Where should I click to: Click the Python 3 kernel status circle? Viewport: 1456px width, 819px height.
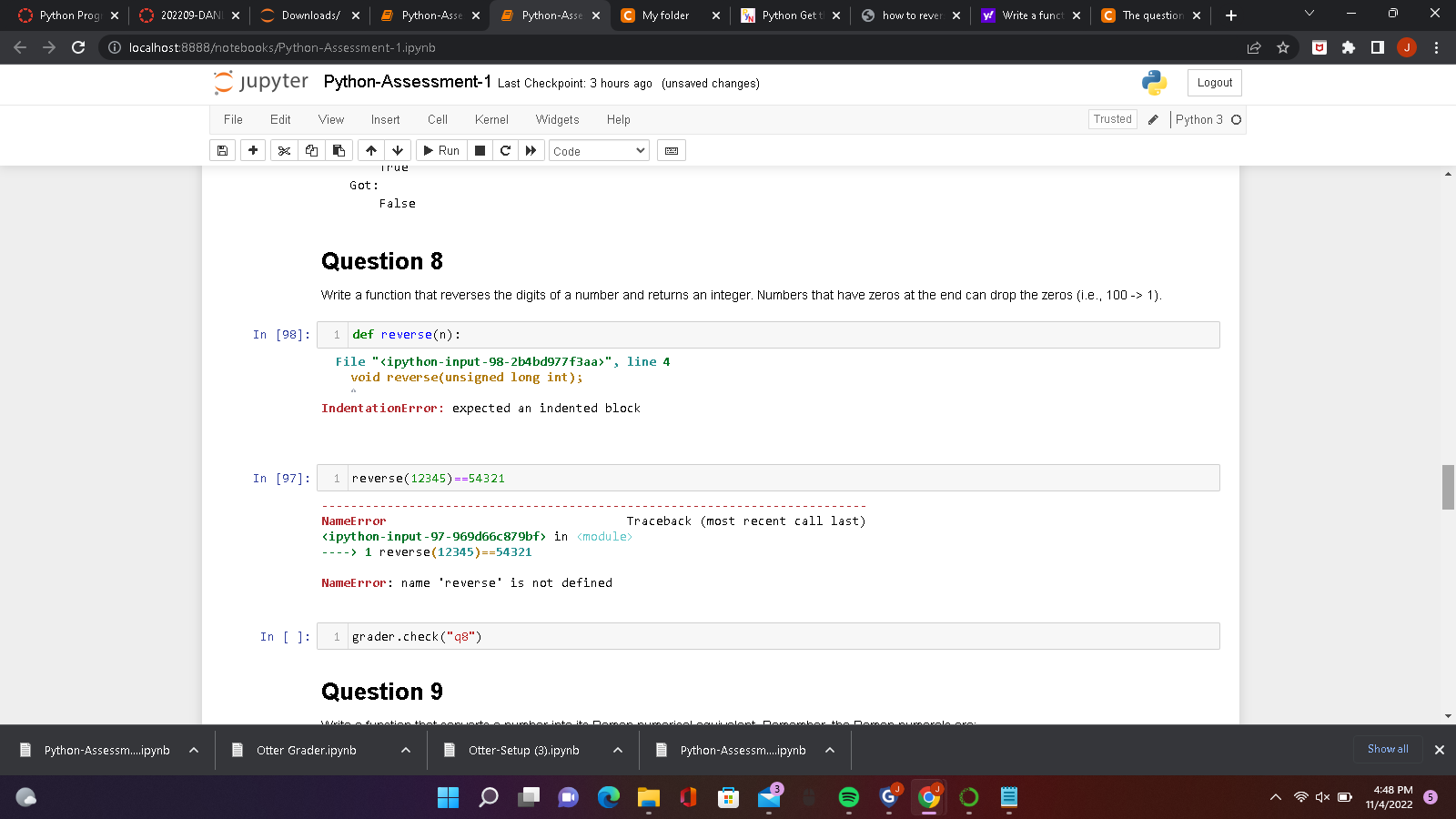pyautogui.click(x=1236, y=119)
